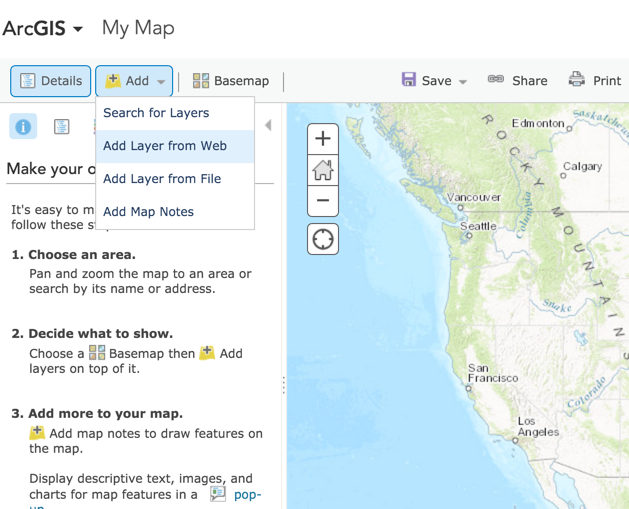
Task: Click the panel resize divider handle
Action: [284, 385]
